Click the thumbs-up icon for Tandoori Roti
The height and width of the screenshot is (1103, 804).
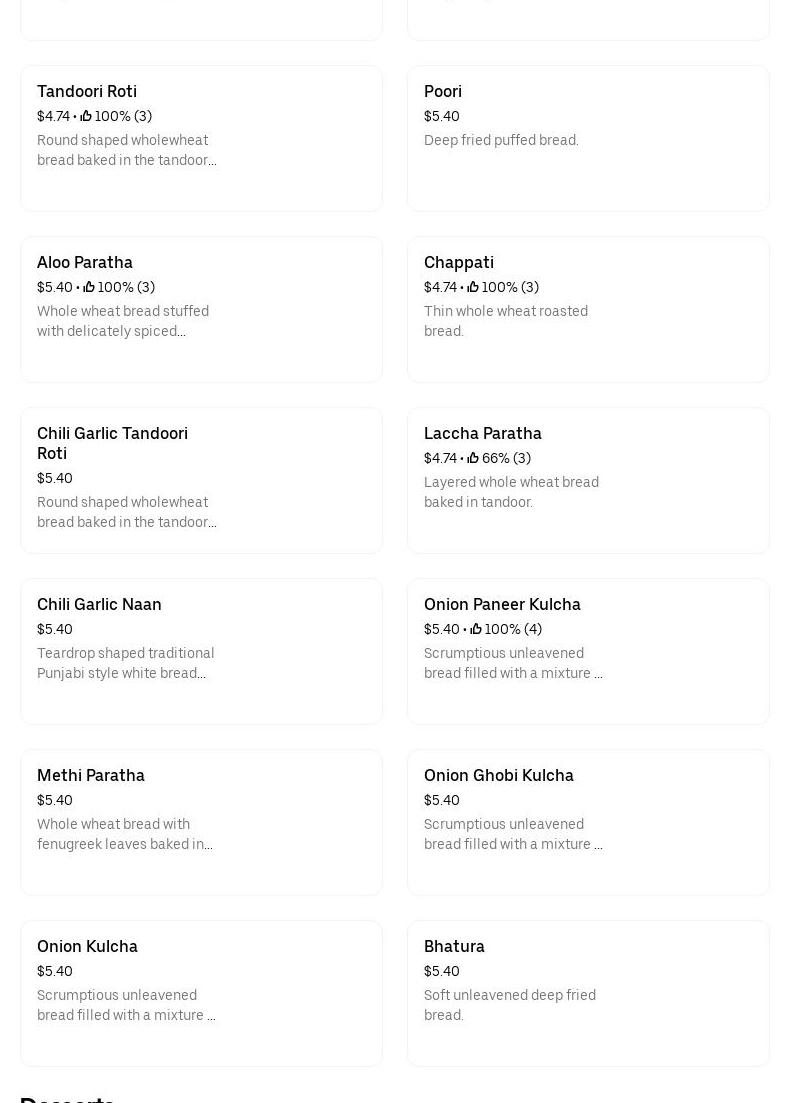[86, 116]
